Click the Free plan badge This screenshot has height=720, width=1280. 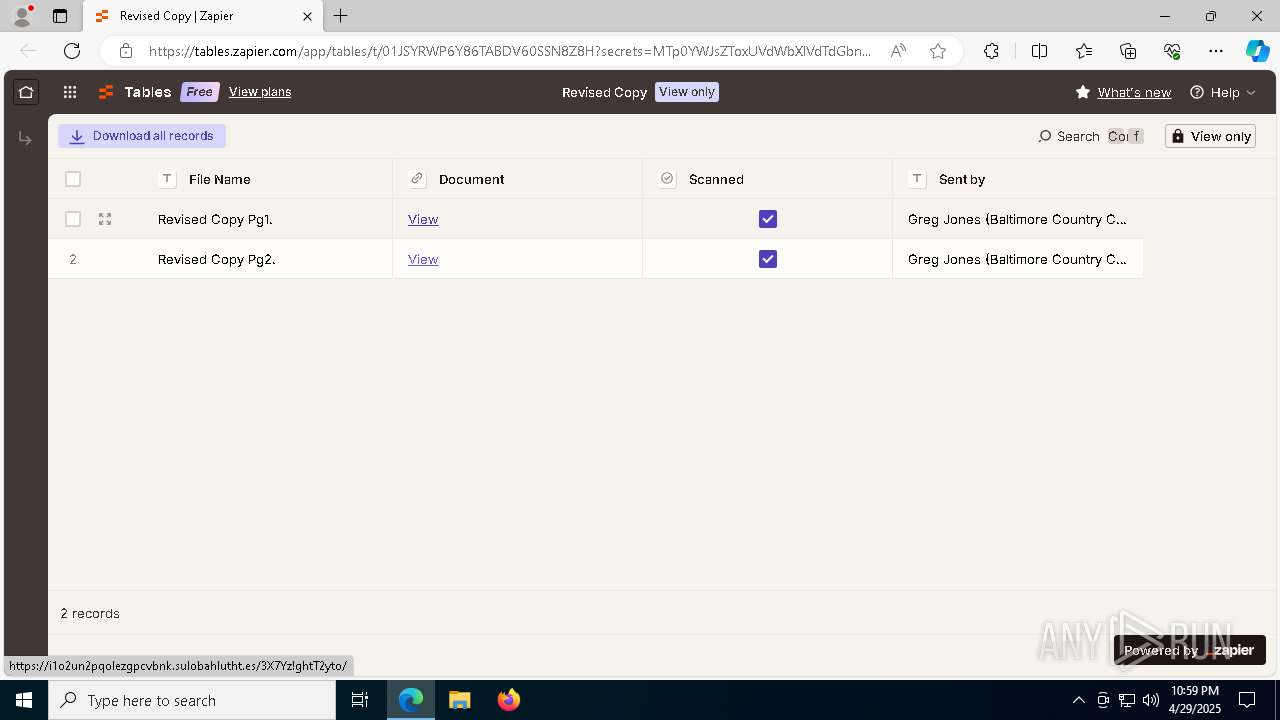pyautogui.click(x=200, y=92)
